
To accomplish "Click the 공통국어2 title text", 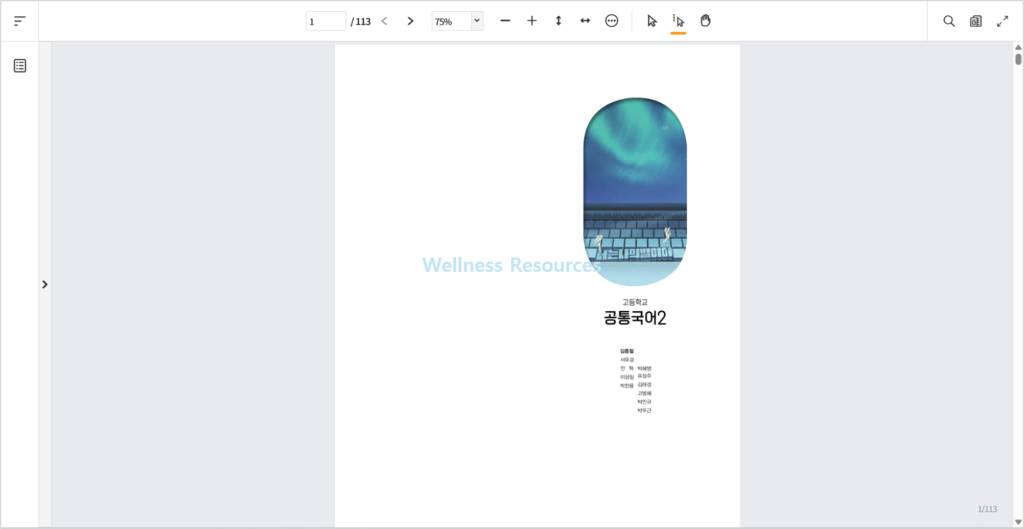I will click(x=635, y=319).
